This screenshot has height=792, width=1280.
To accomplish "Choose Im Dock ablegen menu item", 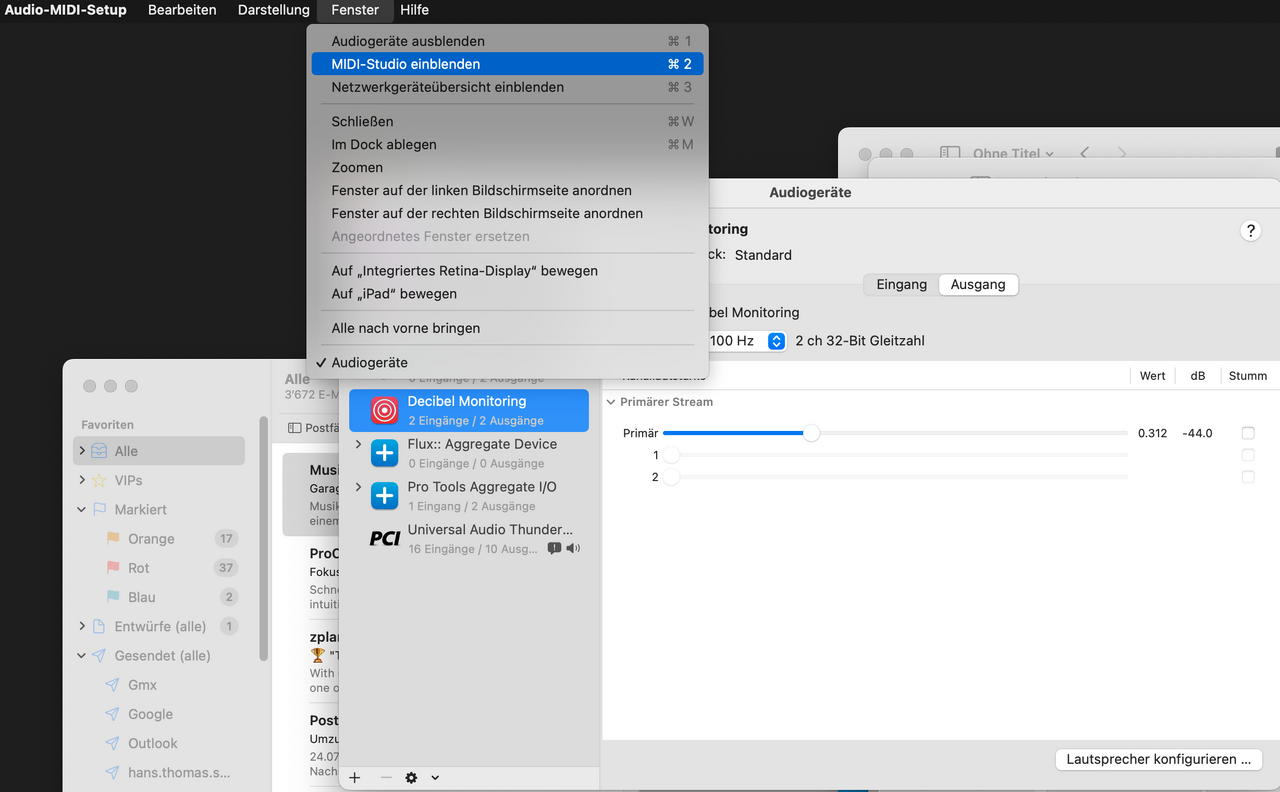I will (507, 144).
